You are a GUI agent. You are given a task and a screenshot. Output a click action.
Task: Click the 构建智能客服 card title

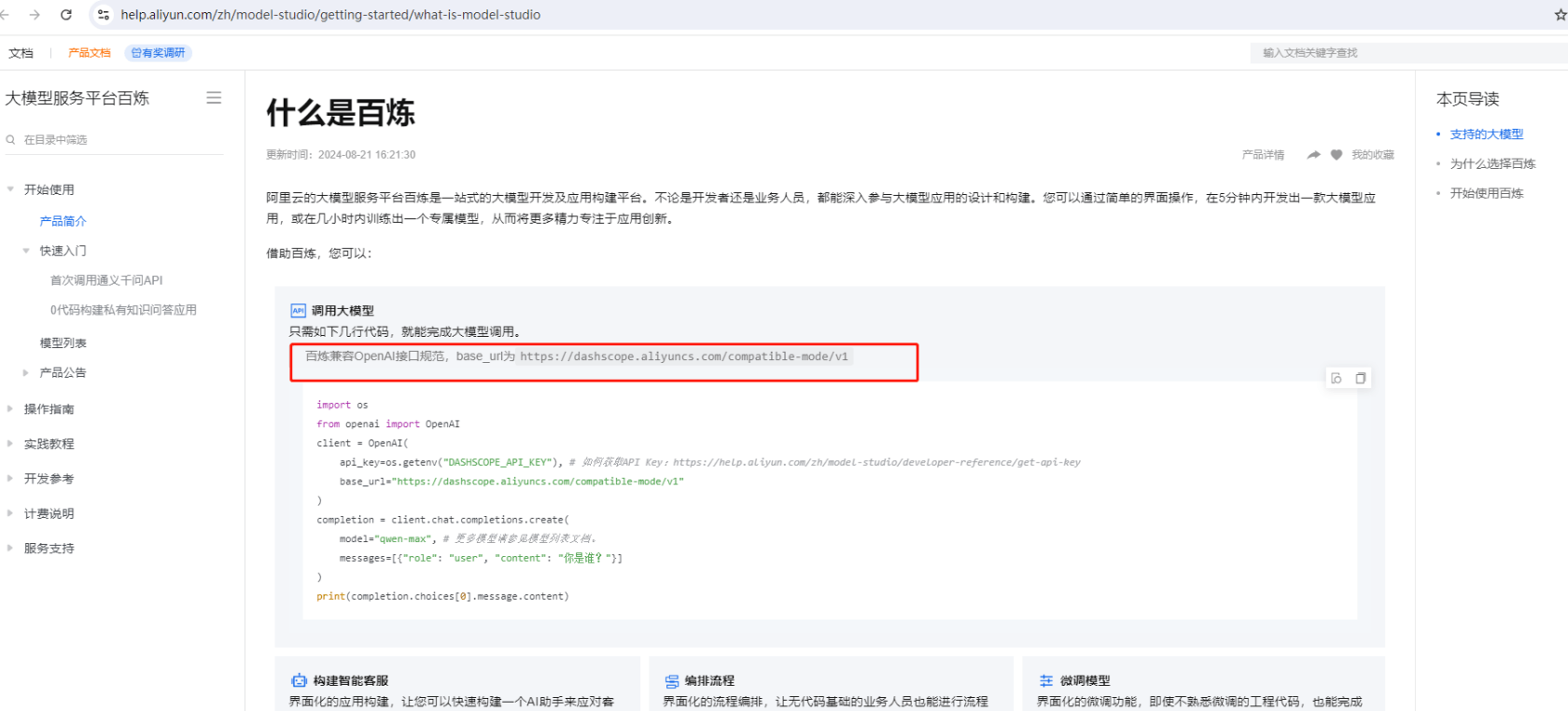click(351, 681)
